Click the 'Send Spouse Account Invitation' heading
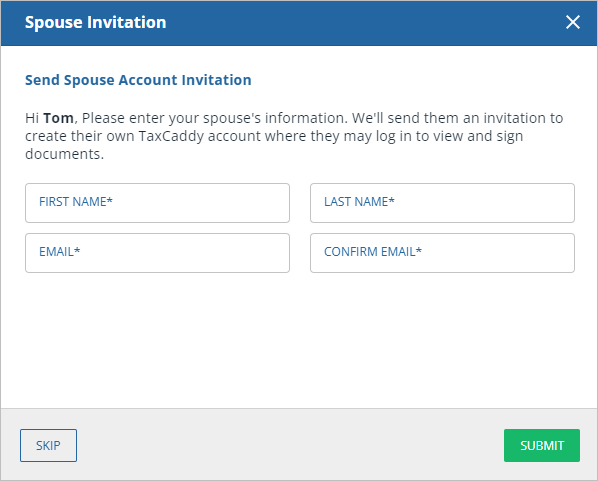The height and width of the screenshot is (481, 598). coord(138,80)
